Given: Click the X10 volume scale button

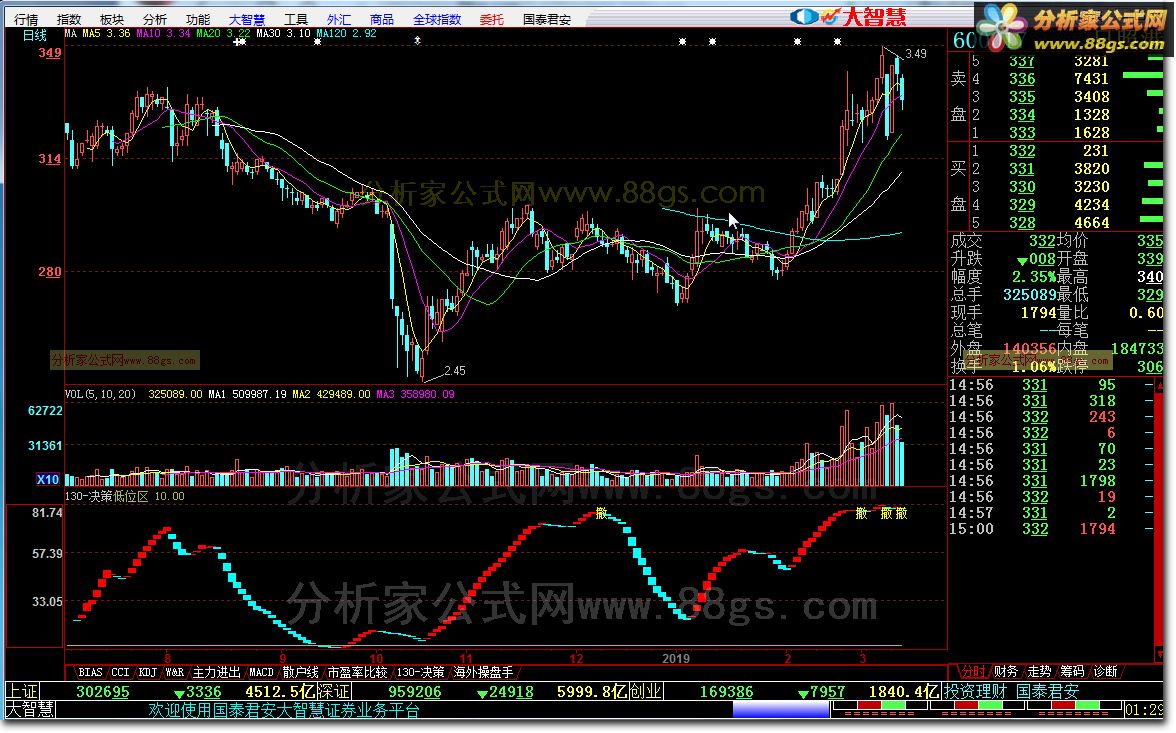Looking at the screenshot, I should [x=47, y=479].
